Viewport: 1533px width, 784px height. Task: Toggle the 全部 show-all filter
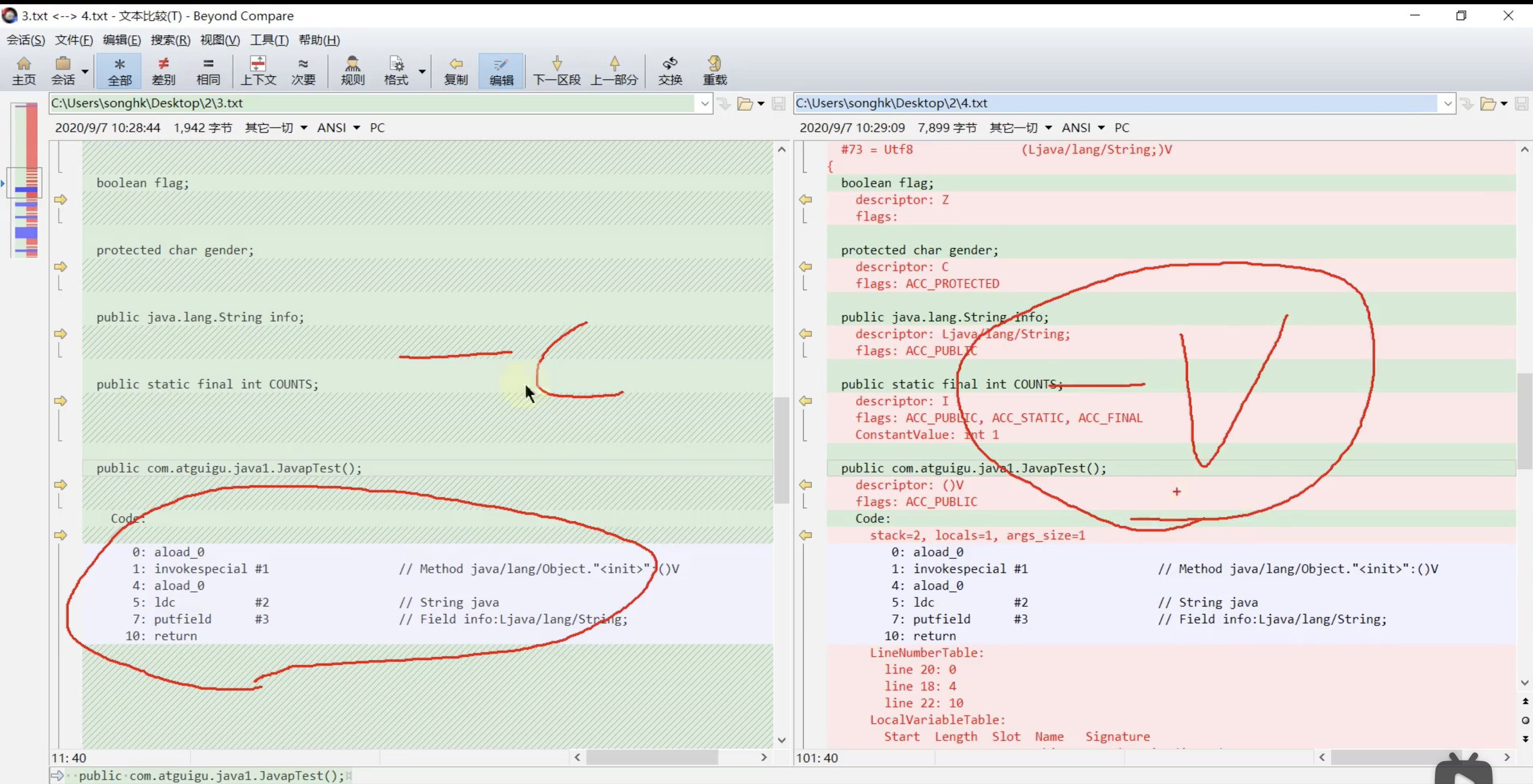pyautogui.click(x=120, y=71)
